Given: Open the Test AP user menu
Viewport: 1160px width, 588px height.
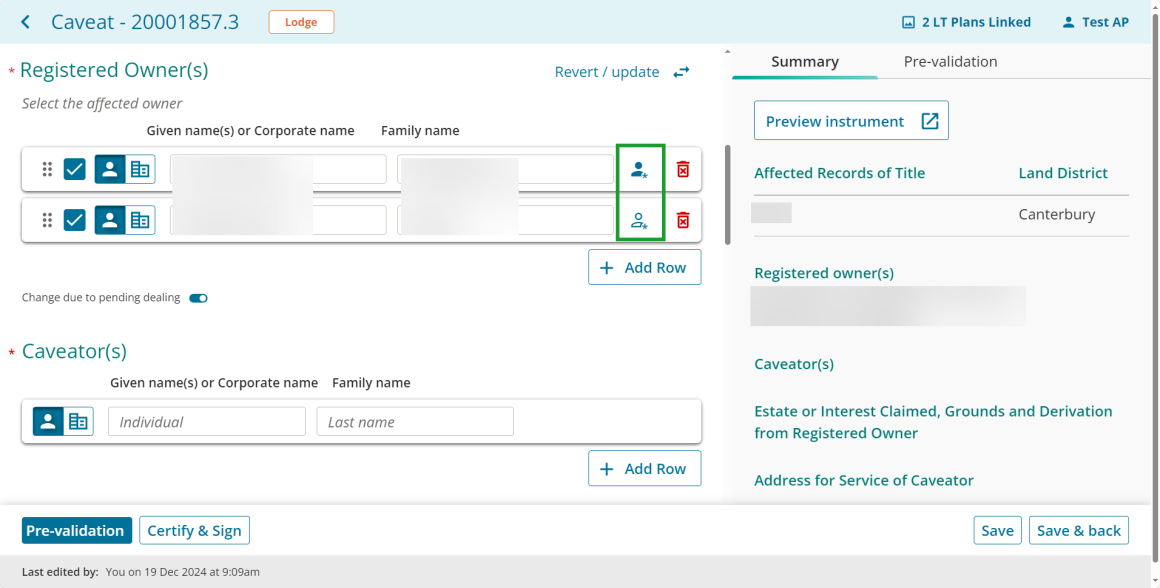Looking at the screenshot, I should click(1096, 22).
